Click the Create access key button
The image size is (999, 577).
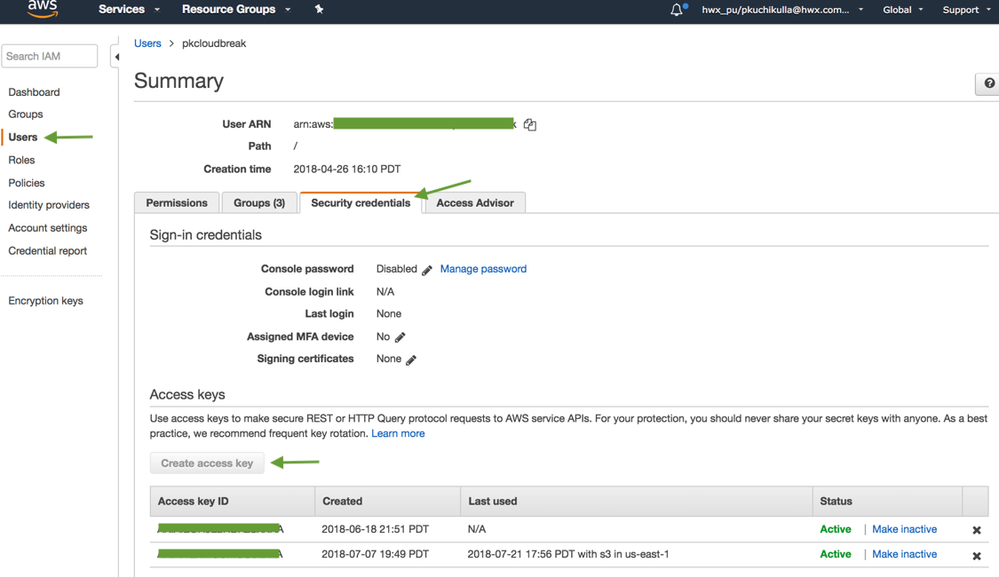(207, 463)
